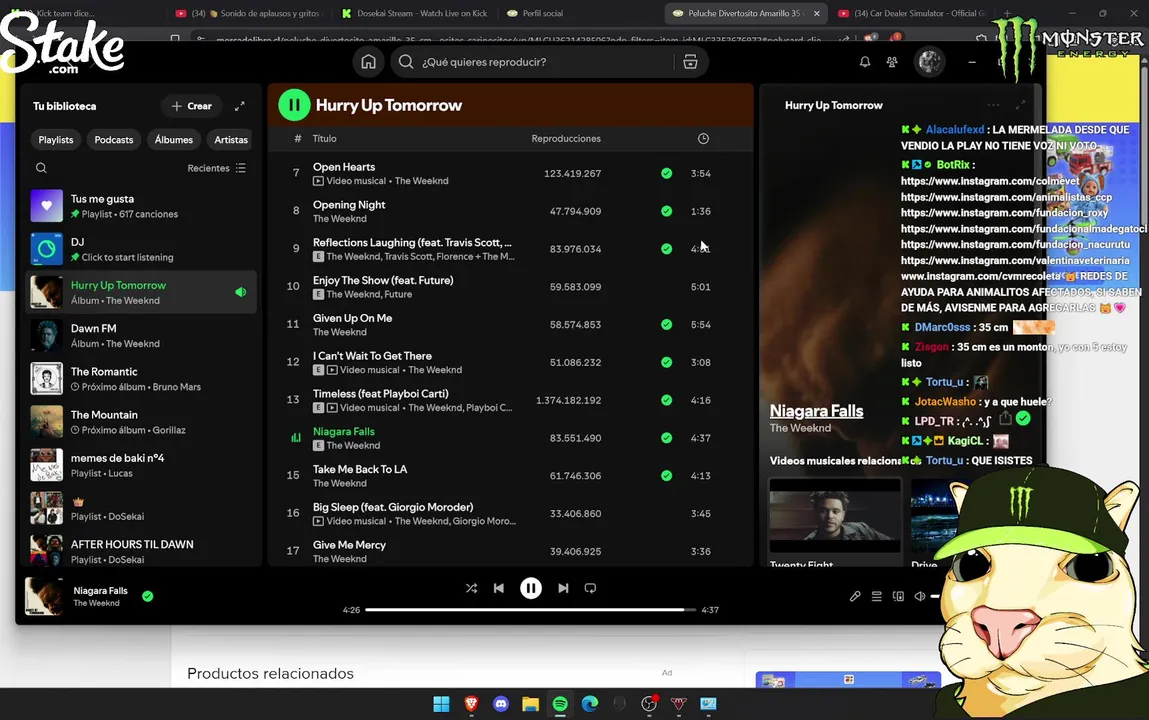Image resolution: width=1149 pixels, height=720 pixels.
Task: Click the Reproducciones column header
Action: (566, 138)
